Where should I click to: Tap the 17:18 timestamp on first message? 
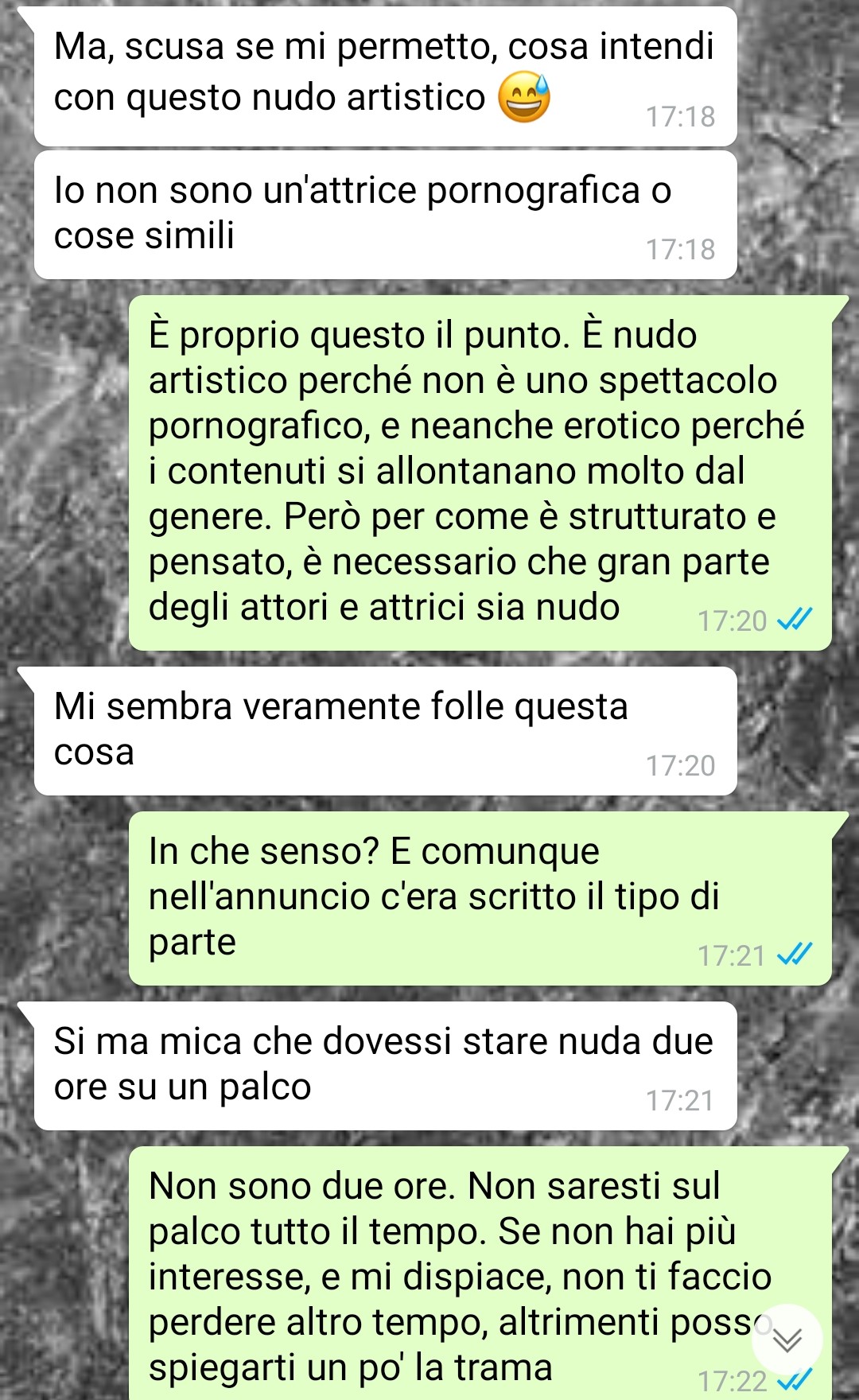[x=680, y=117]
